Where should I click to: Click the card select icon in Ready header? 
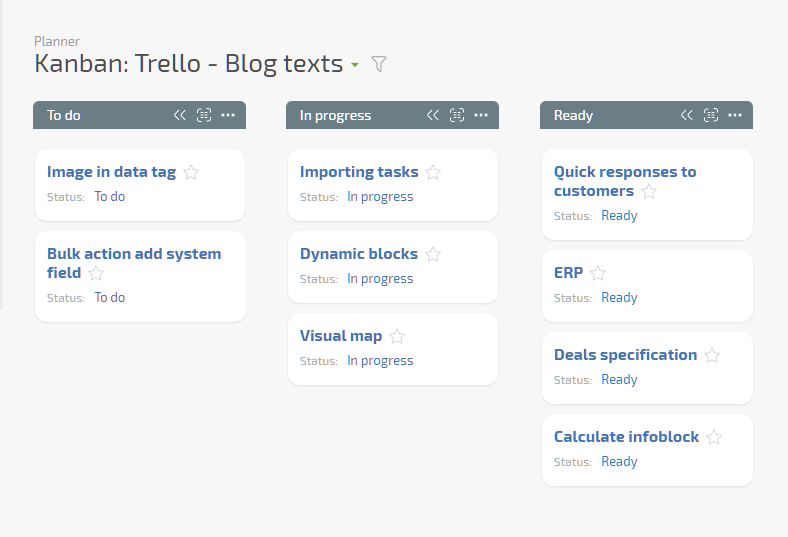click(711, 115)
